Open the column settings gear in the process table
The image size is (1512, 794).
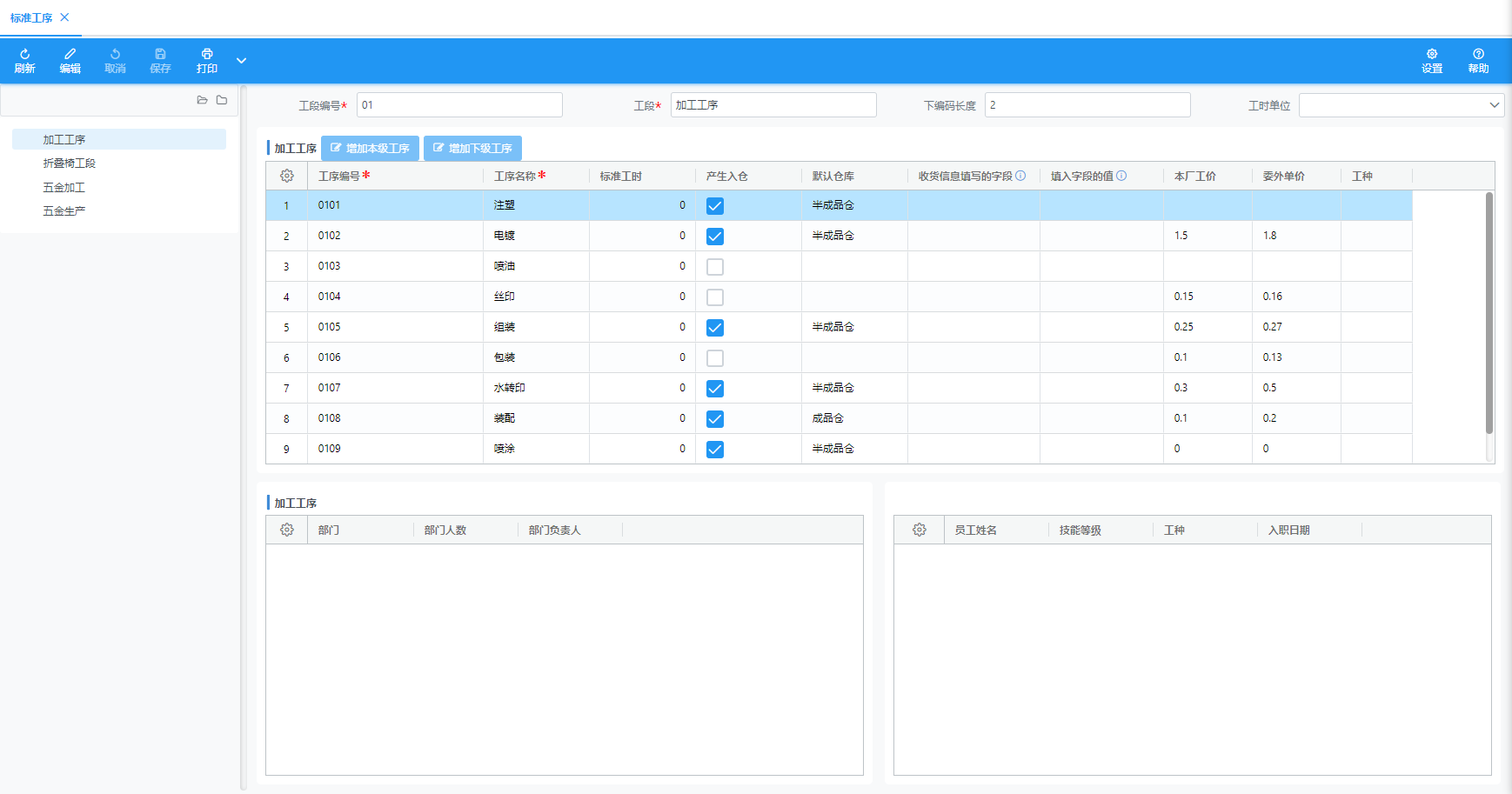pyautogui.click(x=287, y=176)
